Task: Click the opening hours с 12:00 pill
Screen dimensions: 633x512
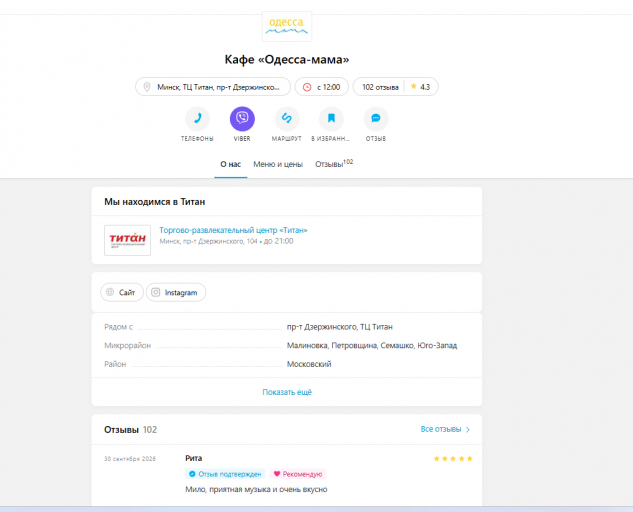Action: click(x=321, y=87)
